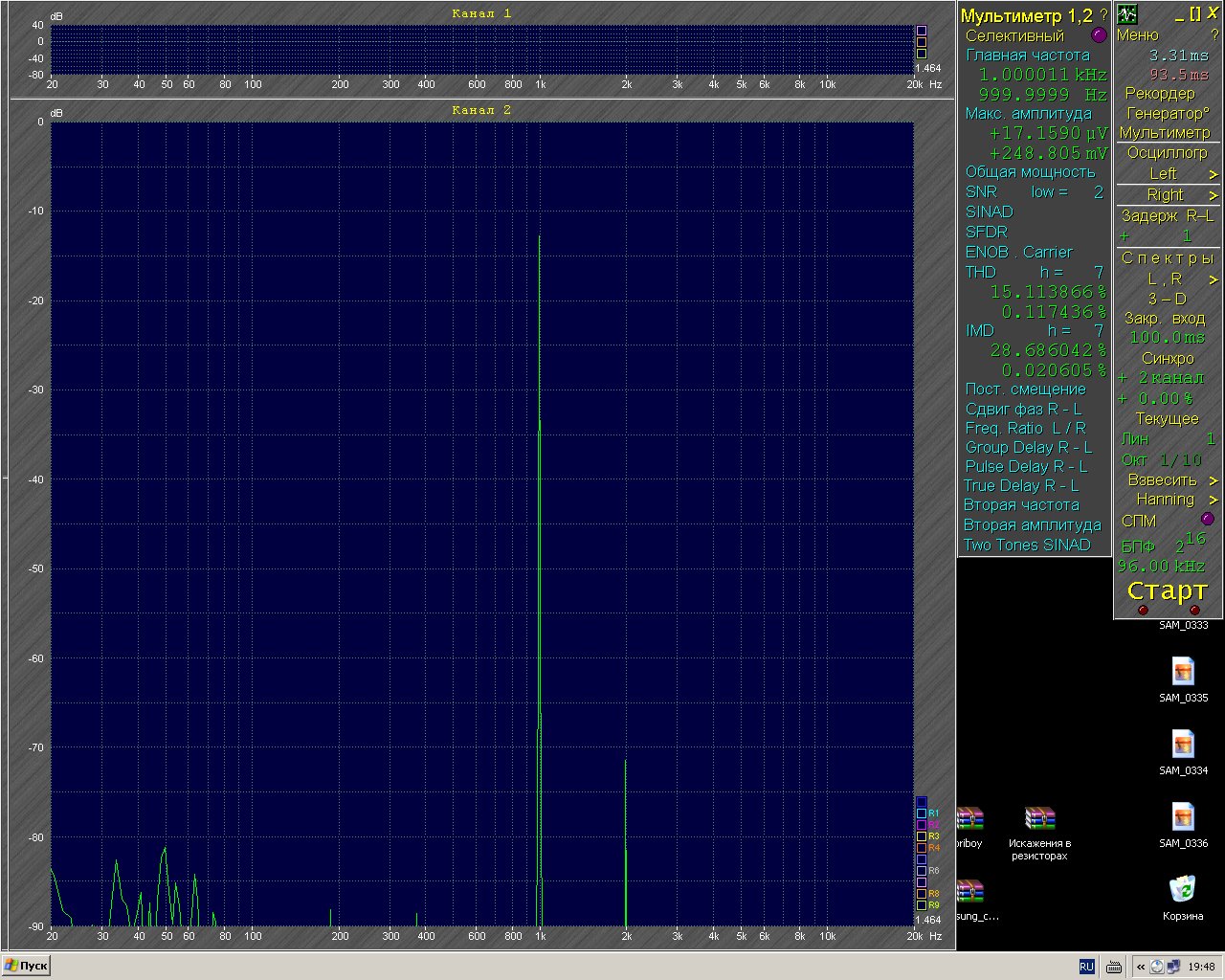
Task: Open Генератор panel
Action: (1168, 113)
